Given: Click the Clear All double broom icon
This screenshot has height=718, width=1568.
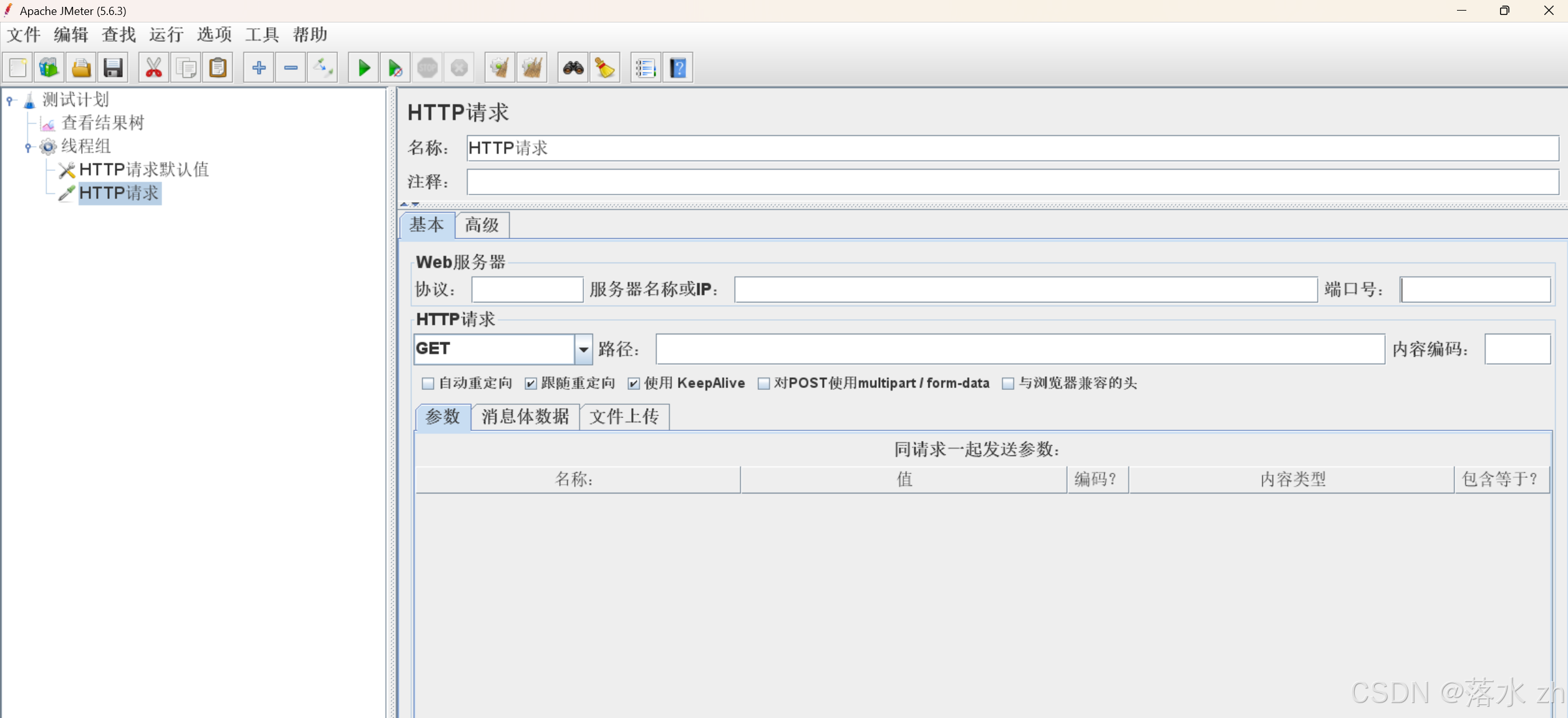Looking at the screenshot, I should tap(532, 67).
